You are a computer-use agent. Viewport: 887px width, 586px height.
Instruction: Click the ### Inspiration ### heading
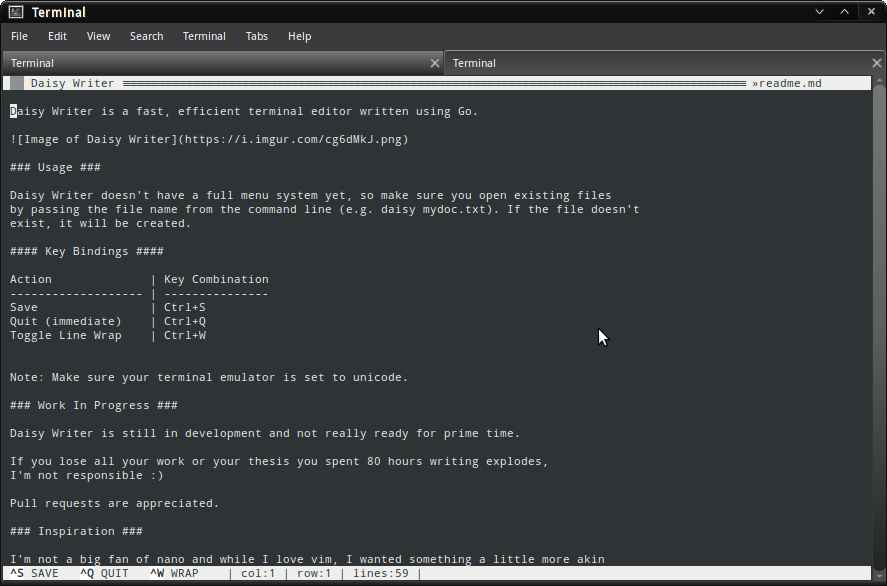76,532
